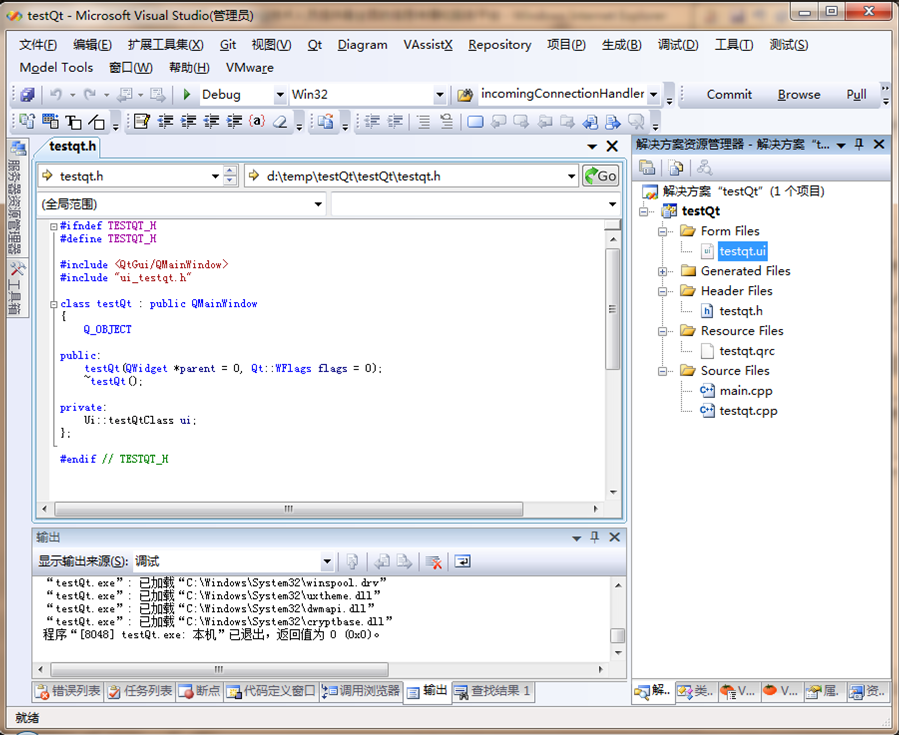This screenshot has height=736, width=900.
Task: Click the Properties icon in Solution Explorer toolbar
Action: coord(648,168)
